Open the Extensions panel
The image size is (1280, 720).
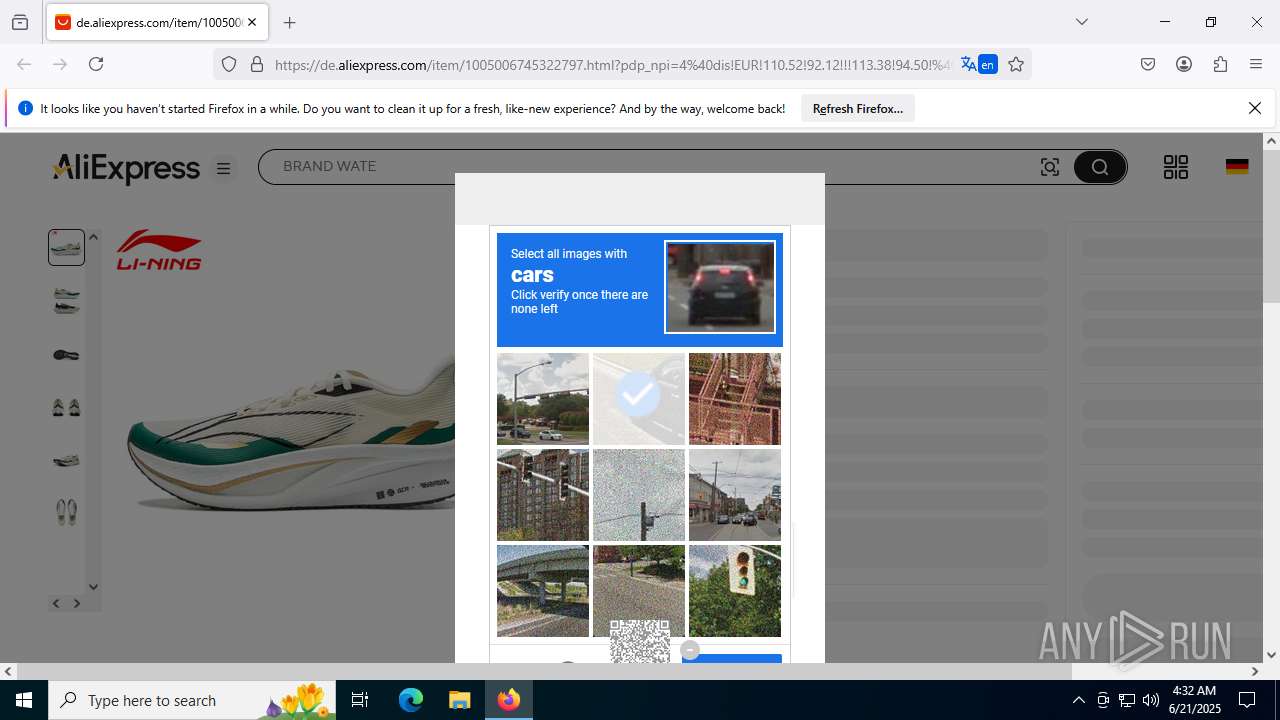coord(1220,64)
